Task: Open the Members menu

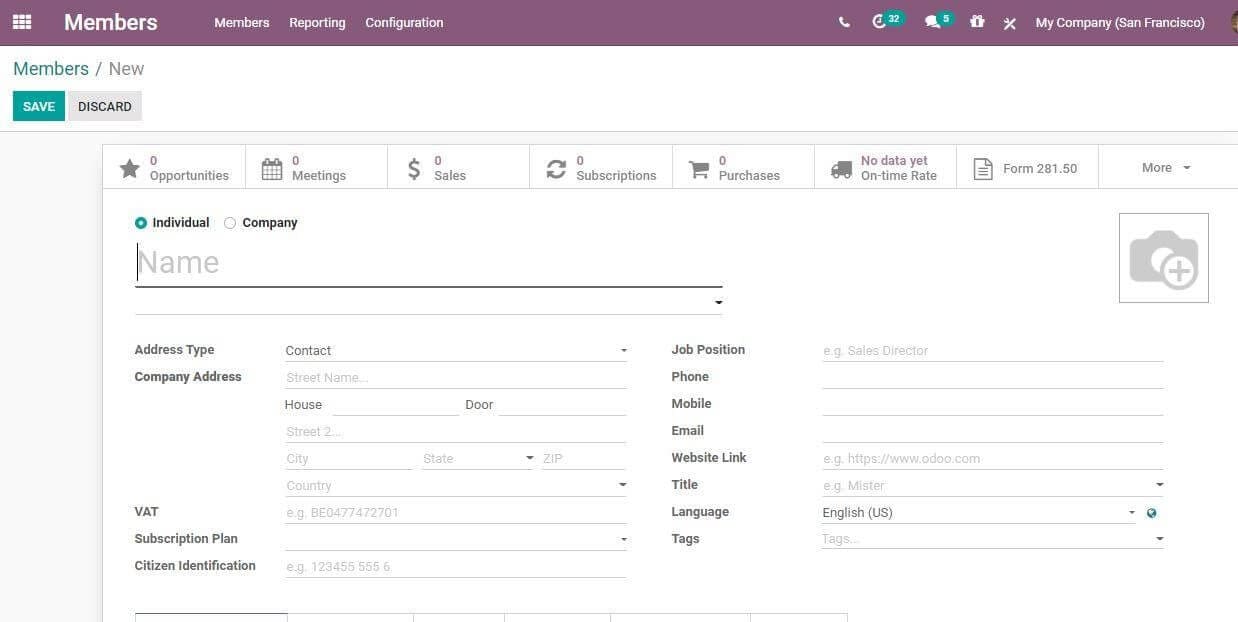Action: [242, 22]
